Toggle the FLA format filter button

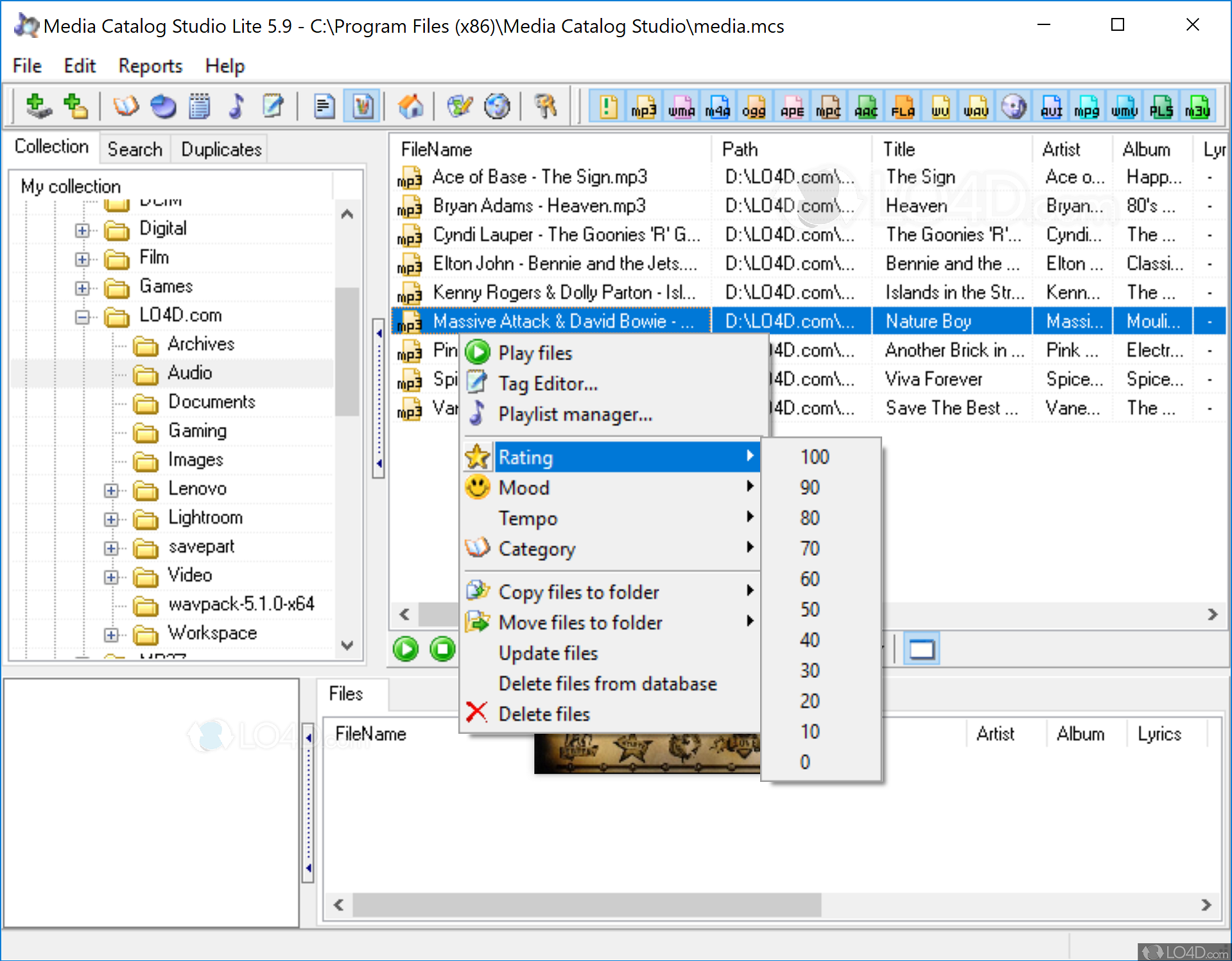click(x=903, y=106)
